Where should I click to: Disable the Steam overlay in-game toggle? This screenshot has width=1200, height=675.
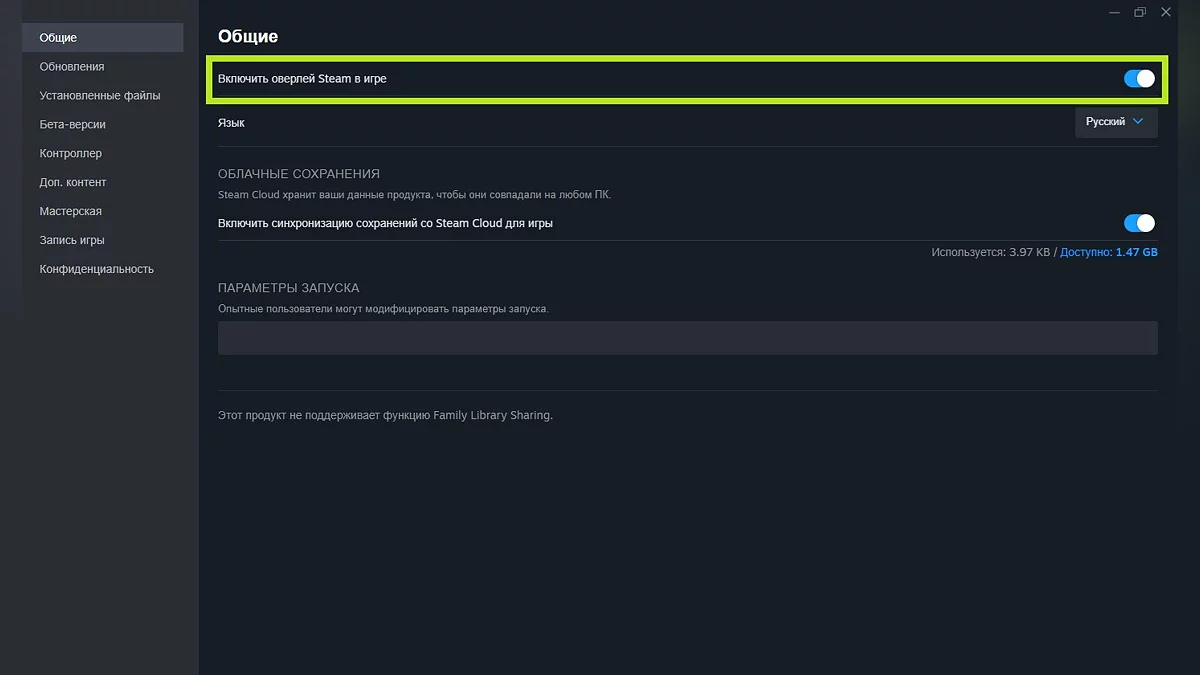pyautogui.click(x=1139, y=79)
